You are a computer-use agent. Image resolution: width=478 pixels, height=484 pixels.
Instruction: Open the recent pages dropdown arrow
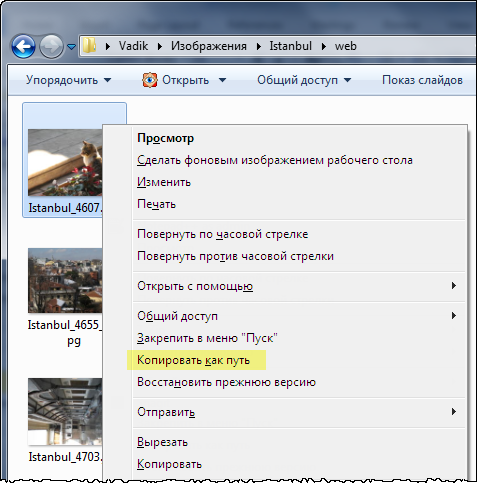(x=71, y=47)
